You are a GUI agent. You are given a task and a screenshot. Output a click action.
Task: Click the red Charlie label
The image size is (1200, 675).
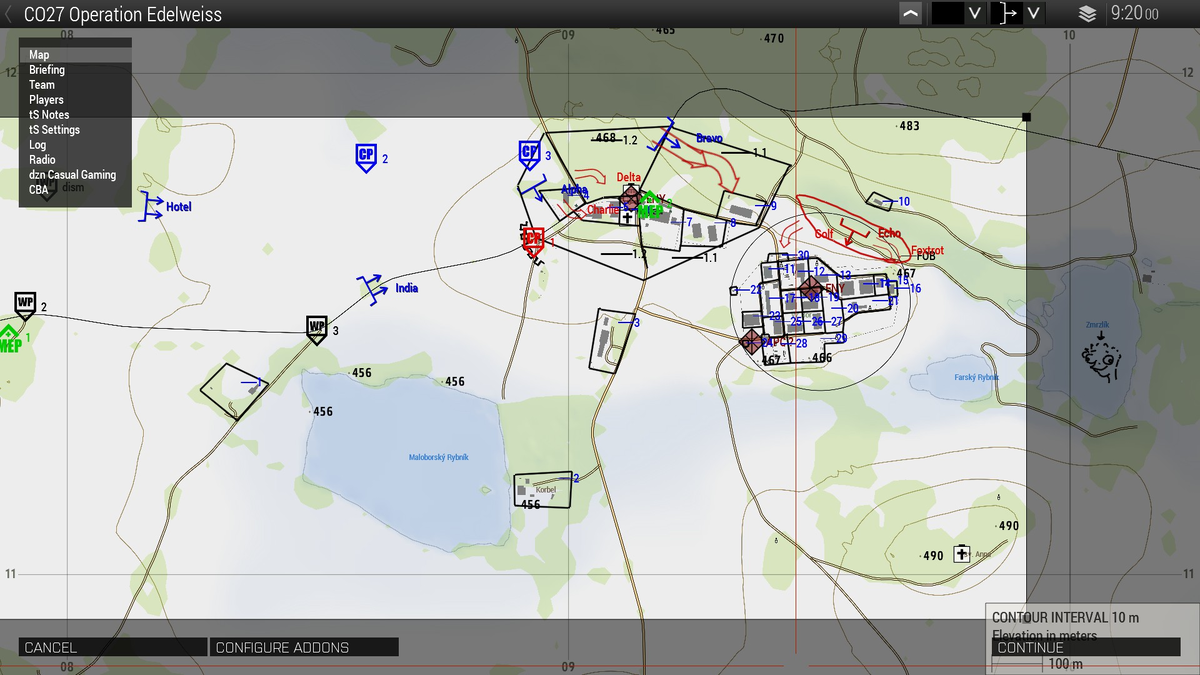[603, 210]
